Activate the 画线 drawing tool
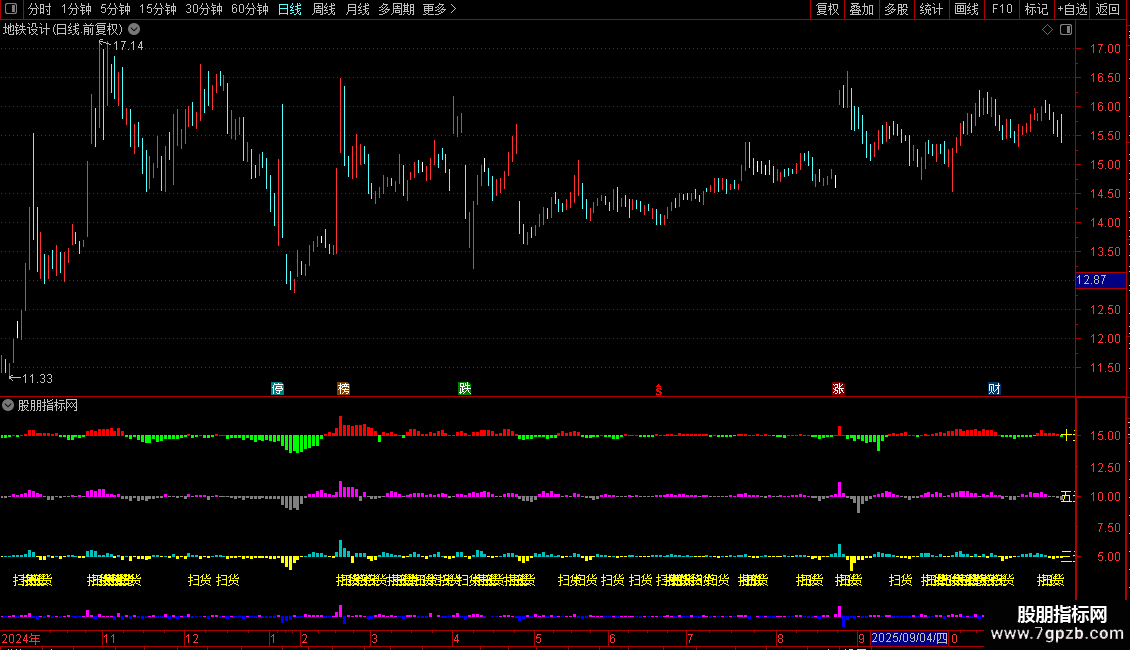The image size is (1130, 650). [966, 9]
